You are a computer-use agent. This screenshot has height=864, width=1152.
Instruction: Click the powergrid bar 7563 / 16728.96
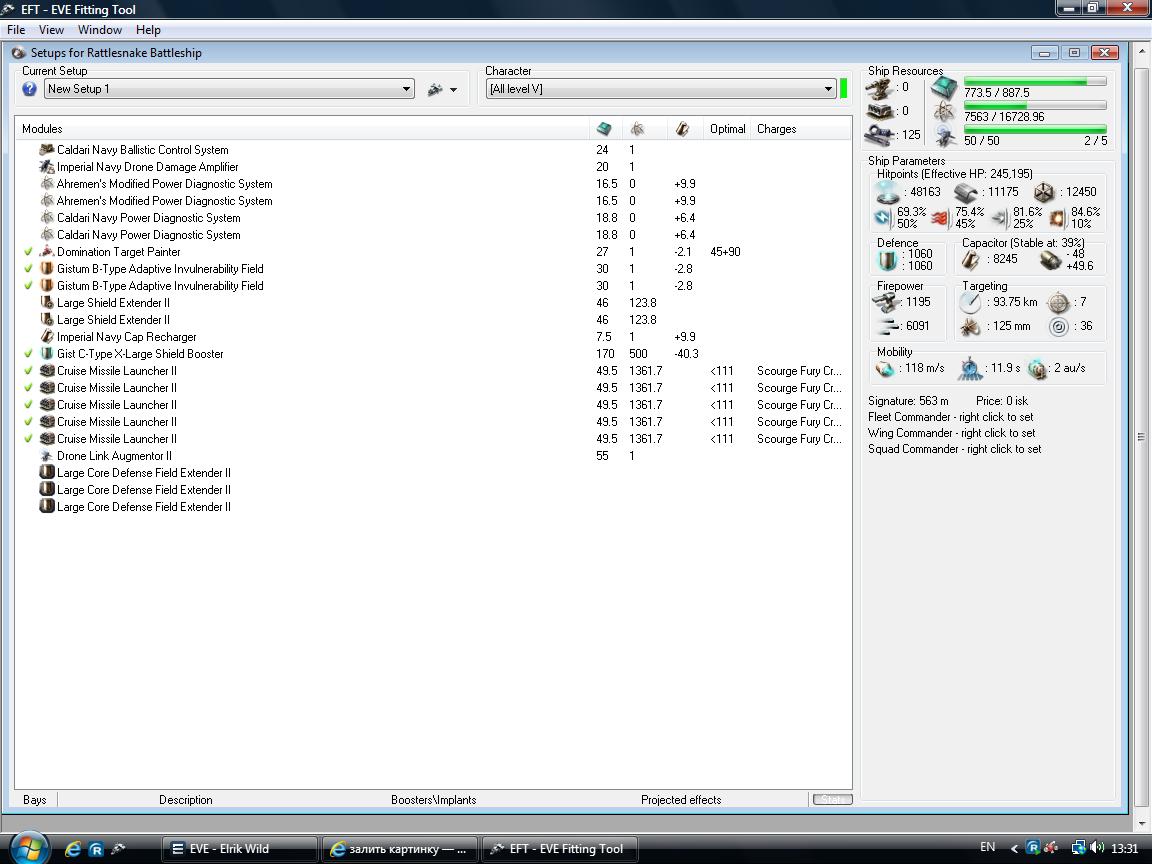click(1034, 106)
